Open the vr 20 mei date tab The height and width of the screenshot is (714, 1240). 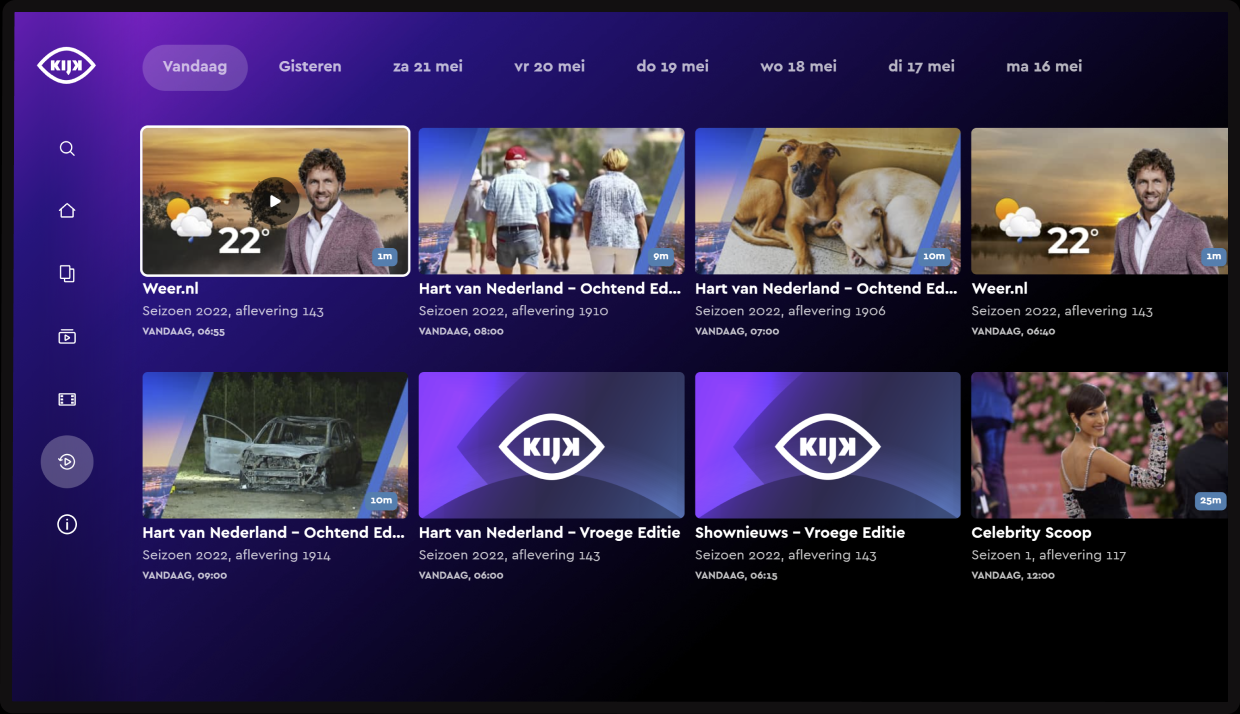[x=549, y=67]
